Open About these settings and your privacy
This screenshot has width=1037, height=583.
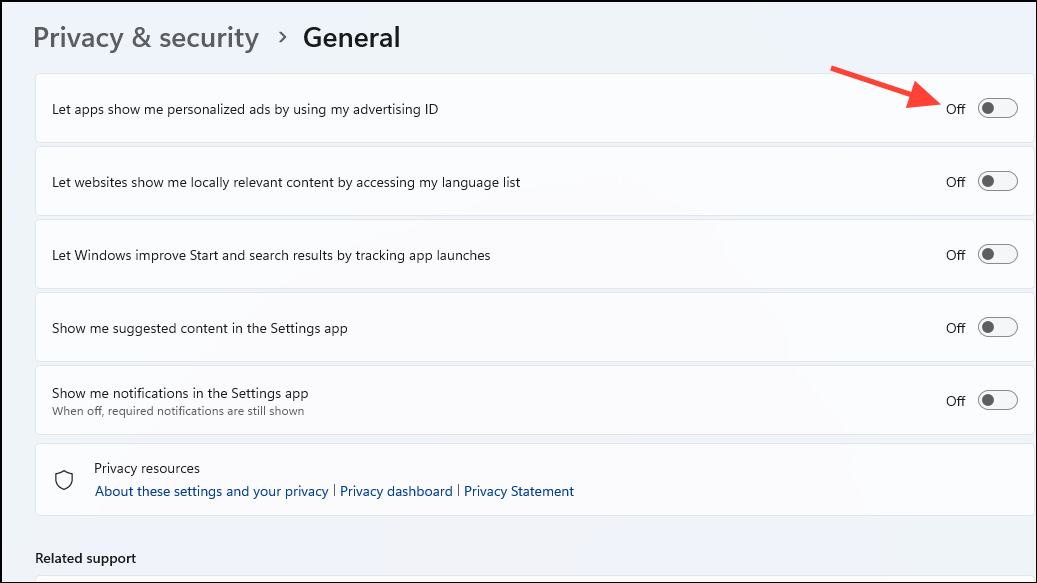coord(211,491)
